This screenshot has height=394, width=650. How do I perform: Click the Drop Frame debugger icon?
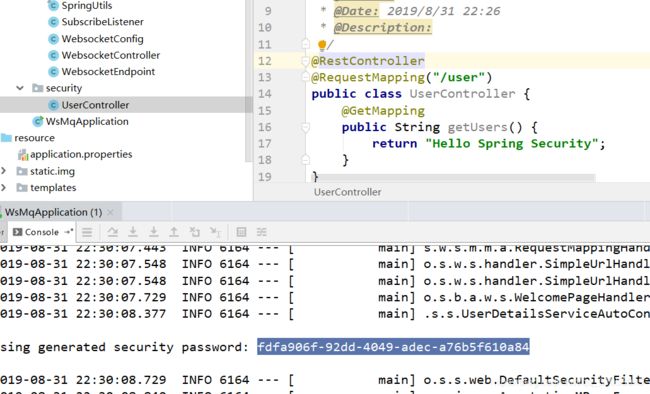point(194,232)
